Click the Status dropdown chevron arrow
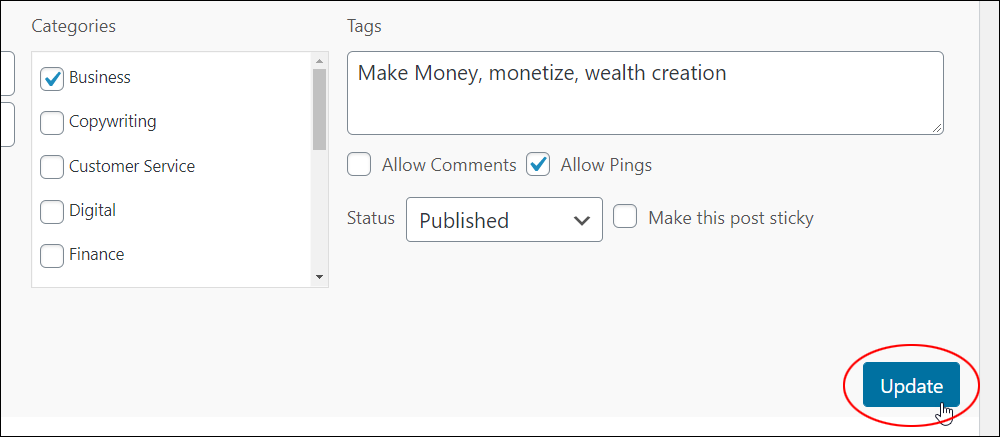This screenshot has width=1000, height=437. point(581,221)
